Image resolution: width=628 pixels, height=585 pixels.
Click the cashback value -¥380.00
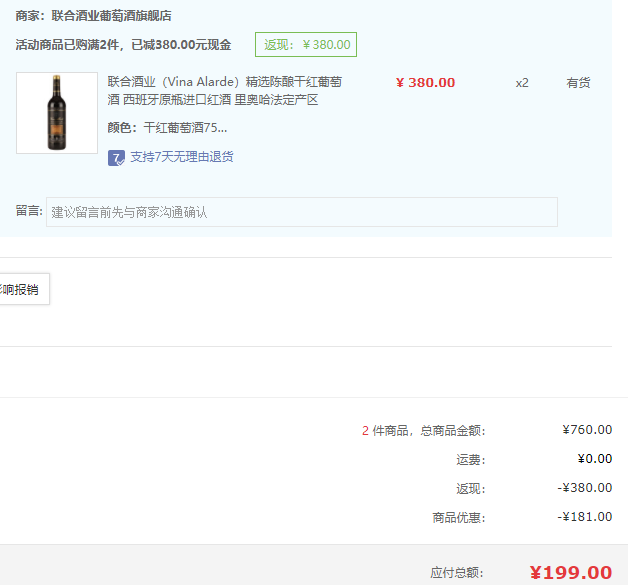(x=585, y=488)
